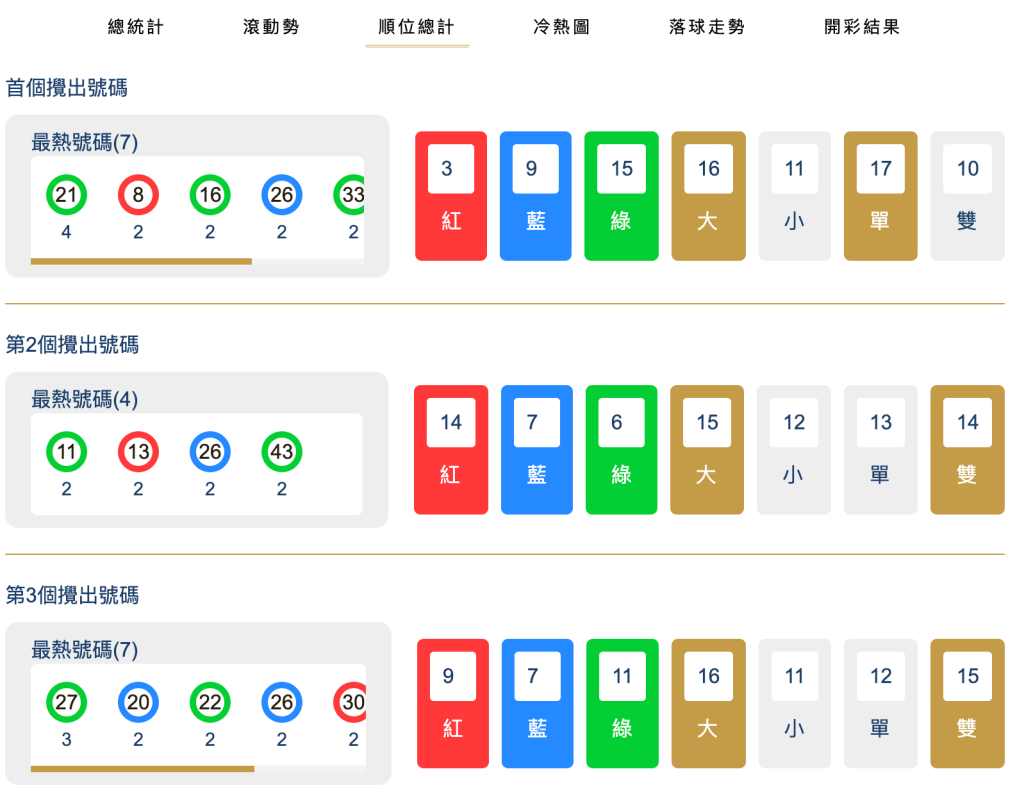The image size is (1024, 792).
Task: Click the 小 card showing 11 in third section
Action: coord(794,703)
